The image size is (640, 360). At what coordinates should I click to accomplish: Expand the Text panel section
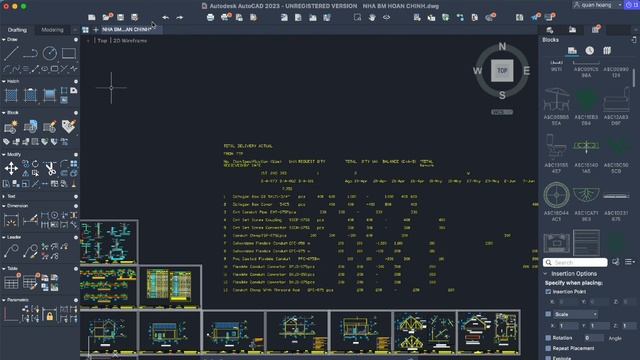pos(4,196)
